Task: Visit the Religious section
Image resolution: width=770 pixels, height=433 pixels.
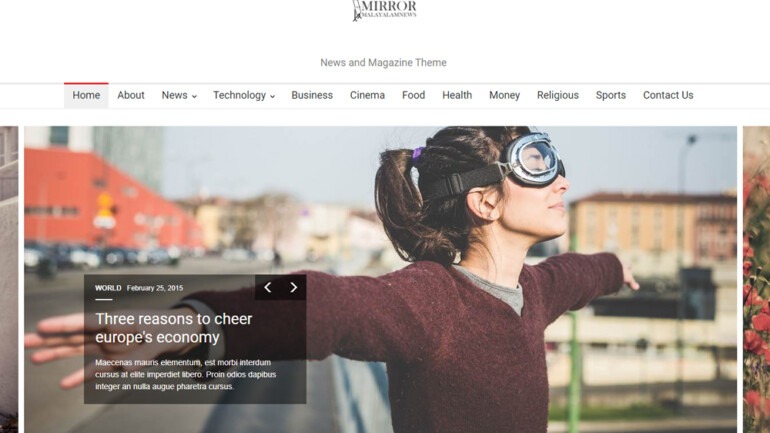Action: point(557,96)
